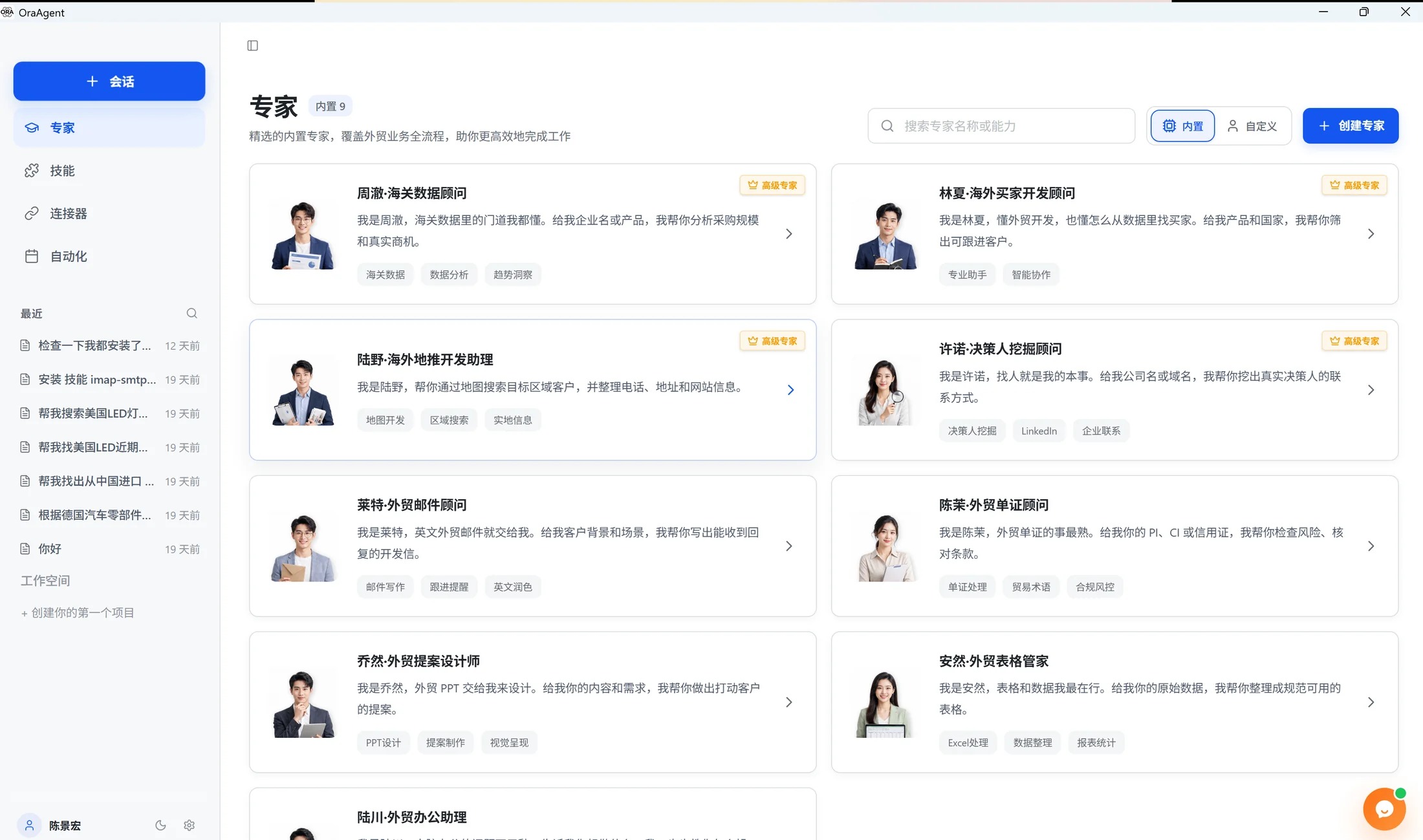Expand arrow on 乔然·外贸提案设计师 card
This screenshot has height=840, width=1423.
coord(789,702)
